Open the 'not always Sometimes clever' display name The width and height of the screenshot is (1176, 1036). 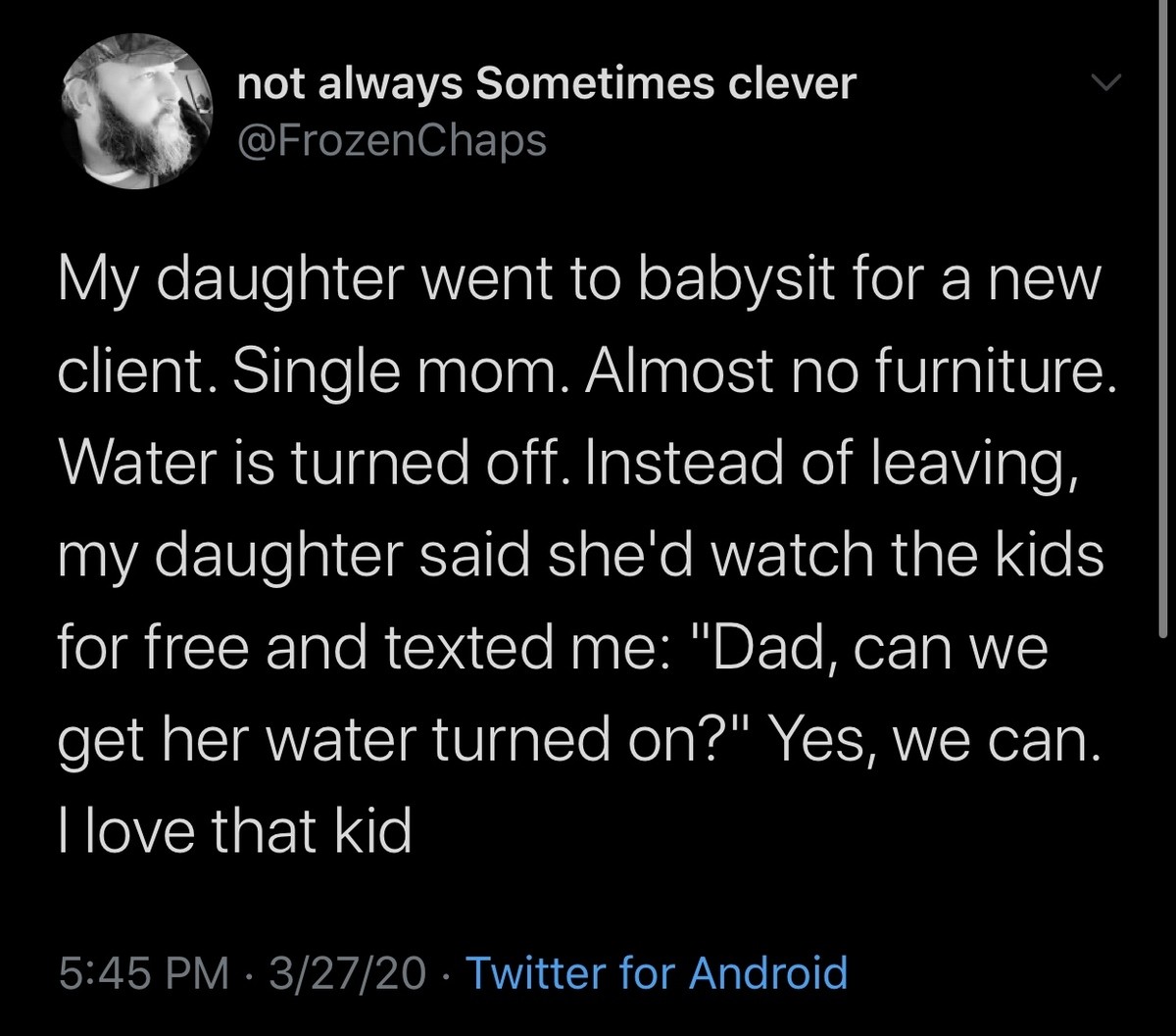(x=548, y=85)
